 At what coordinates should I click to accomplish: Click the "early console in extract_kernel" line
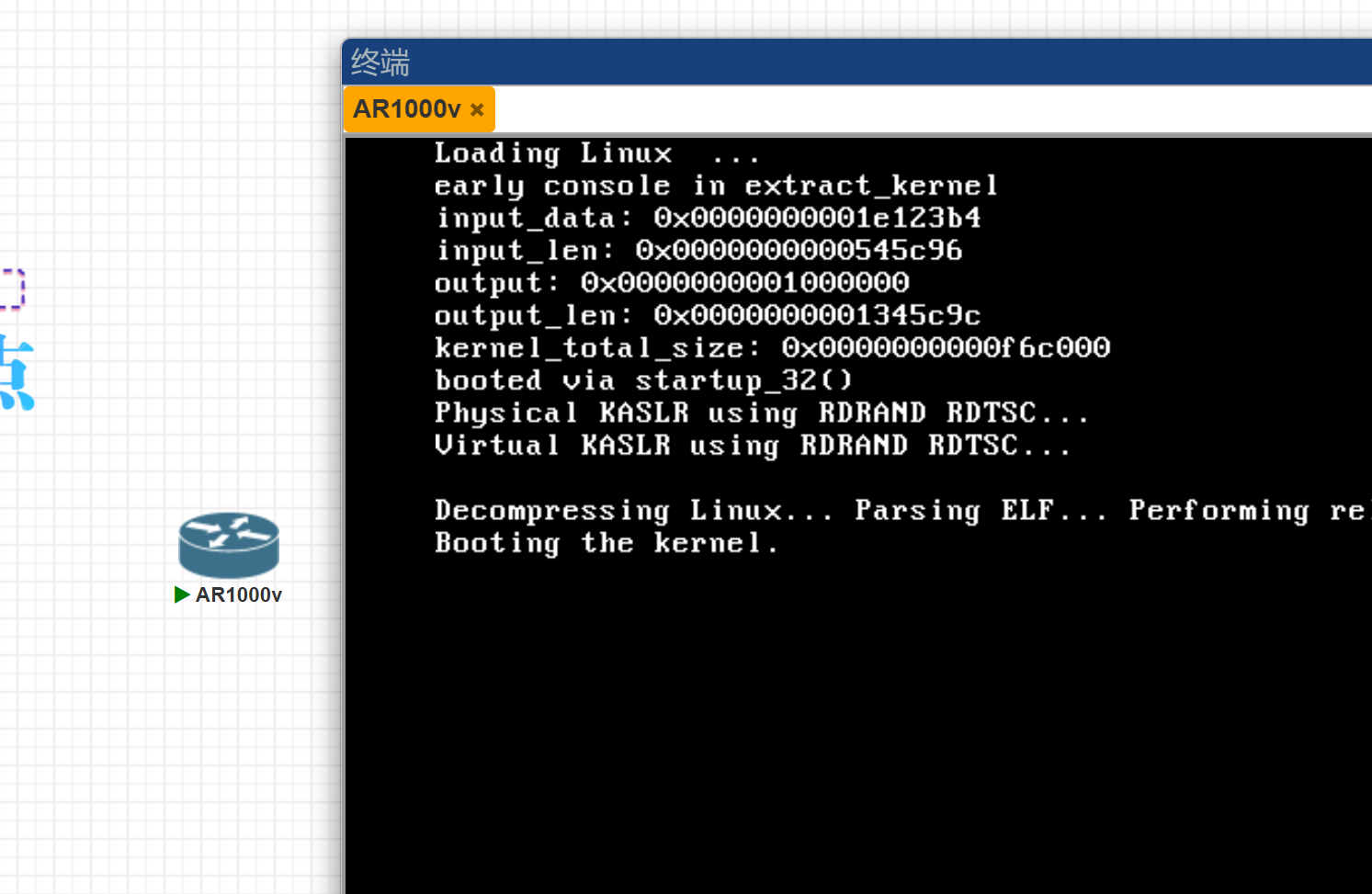coord(716,186)
